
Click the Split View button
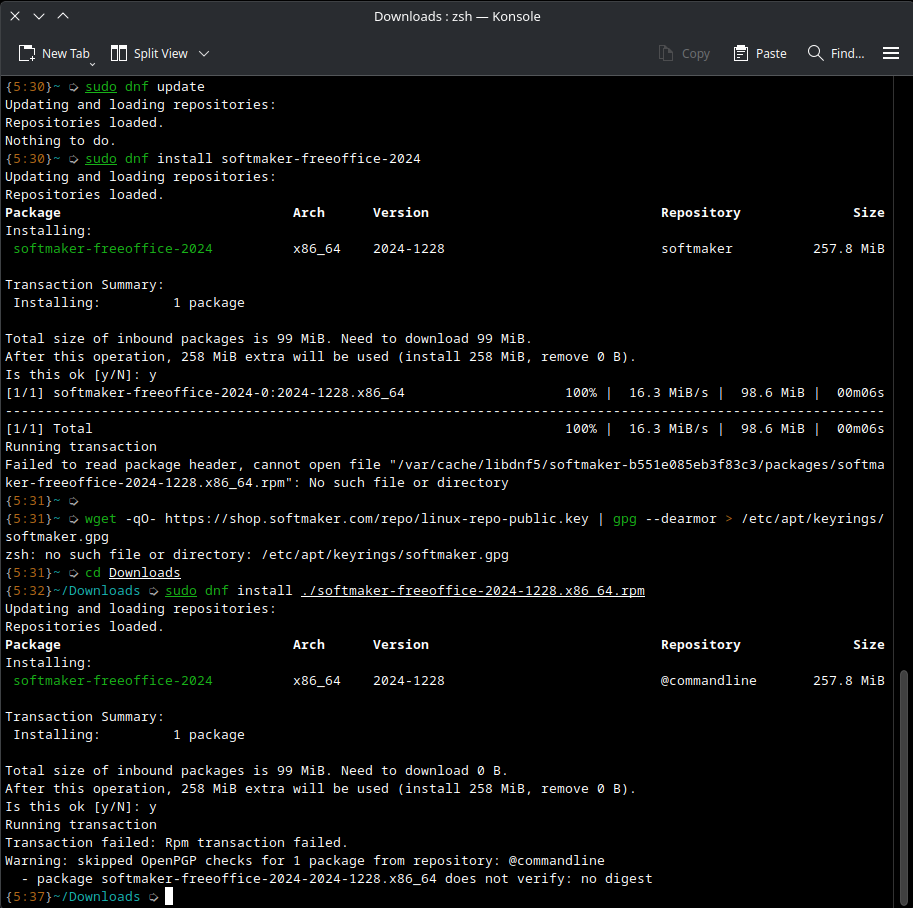pyautogui.click(x=150, y=53)
